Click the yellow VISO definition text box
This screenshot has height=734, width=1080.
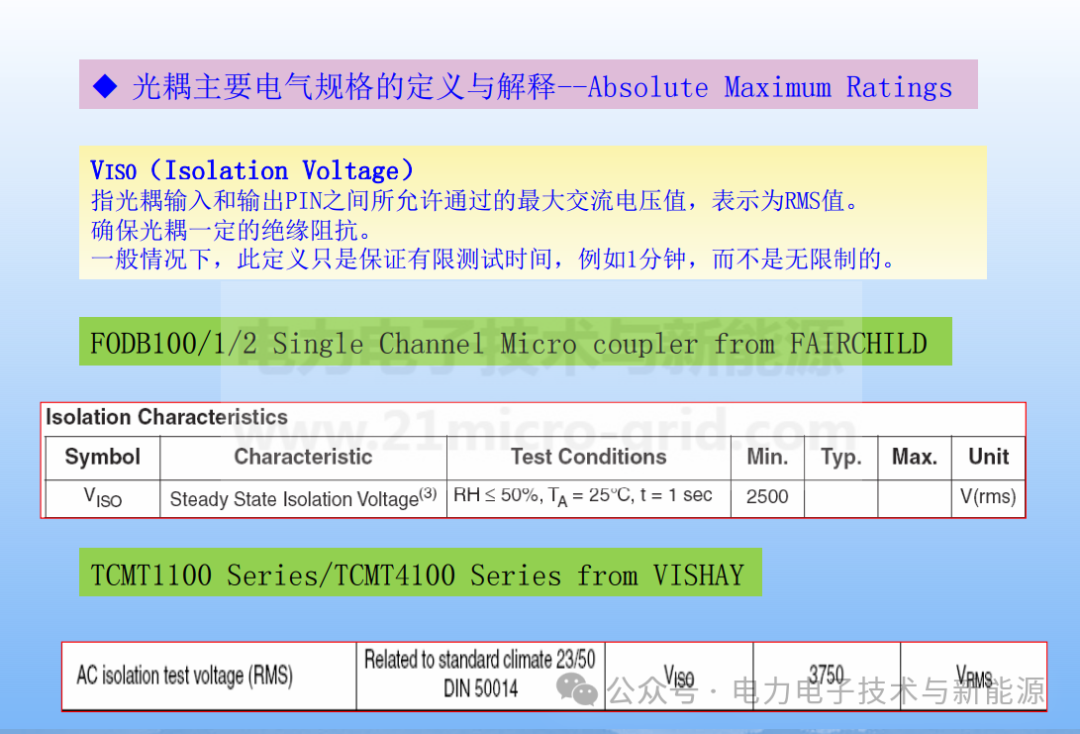(x=534, y=213)
